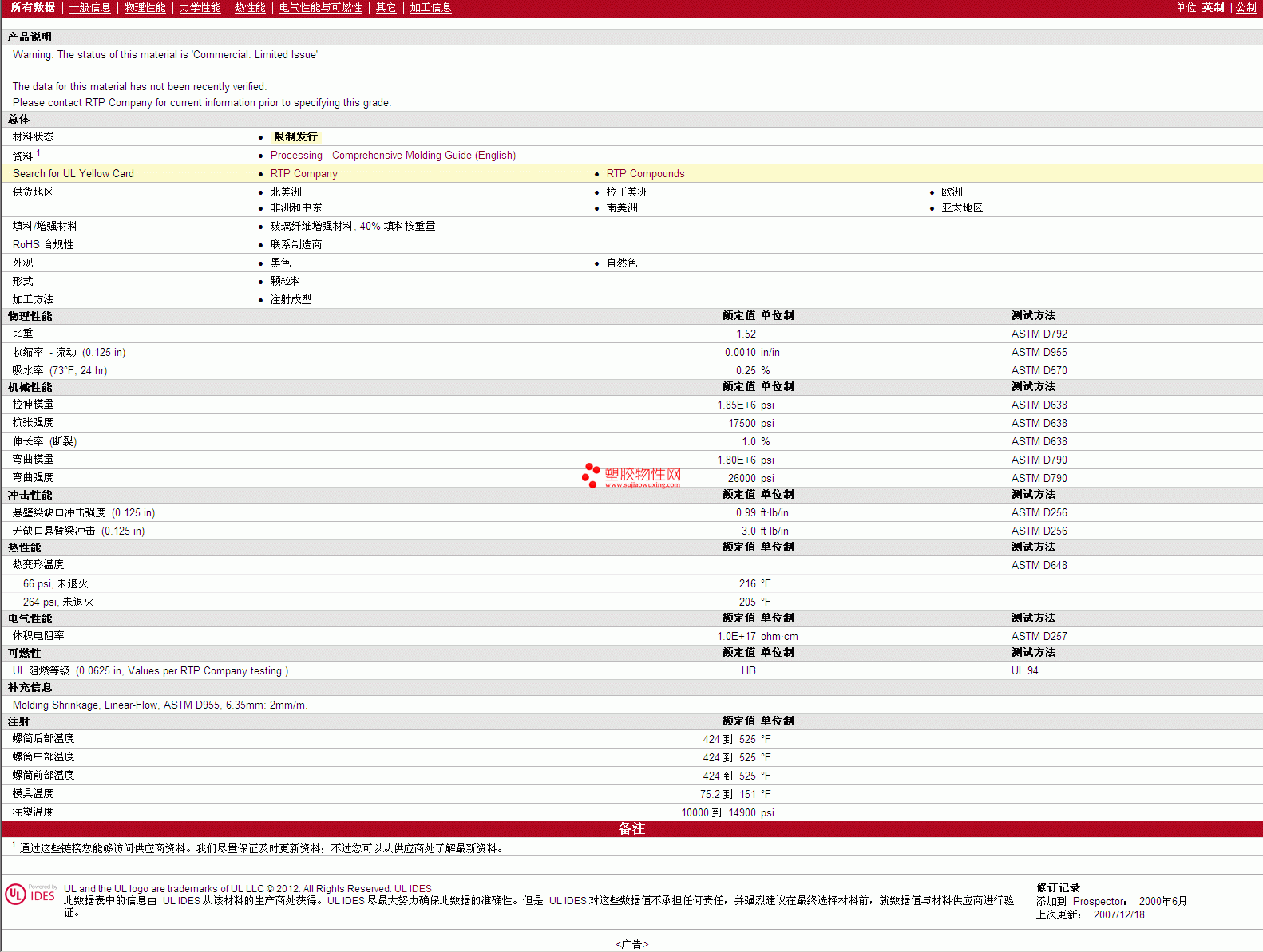Screen dimensions: 1263x952
Task: Click ASTM D570 test method
Action: pyautogui.click(x=1039, y=370)
